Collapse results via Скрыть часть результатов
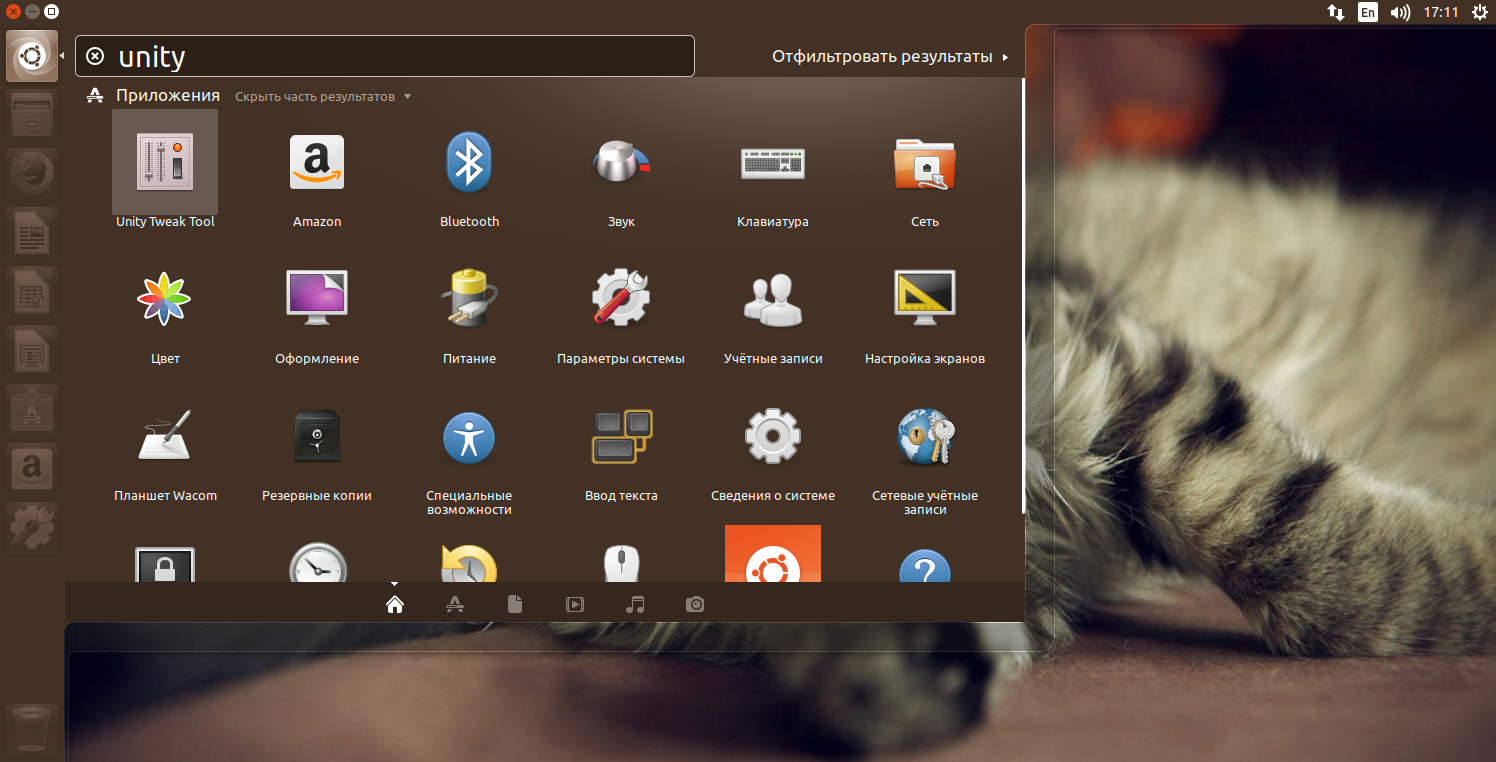 tap(323, 97)
